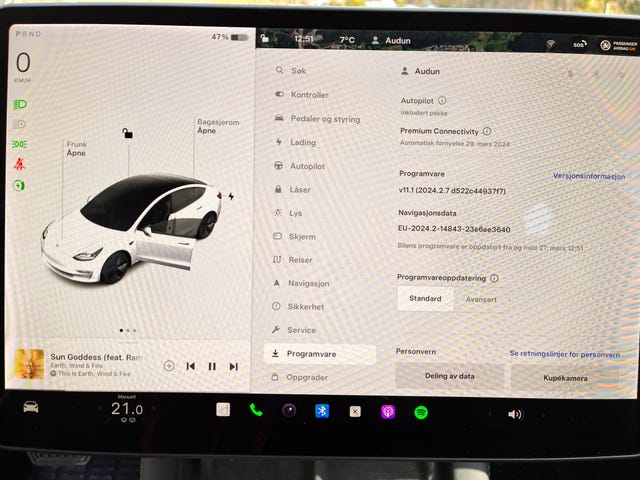
Task: Tap the white car model image
Action: pyautogui.click(x=131, y=229)
